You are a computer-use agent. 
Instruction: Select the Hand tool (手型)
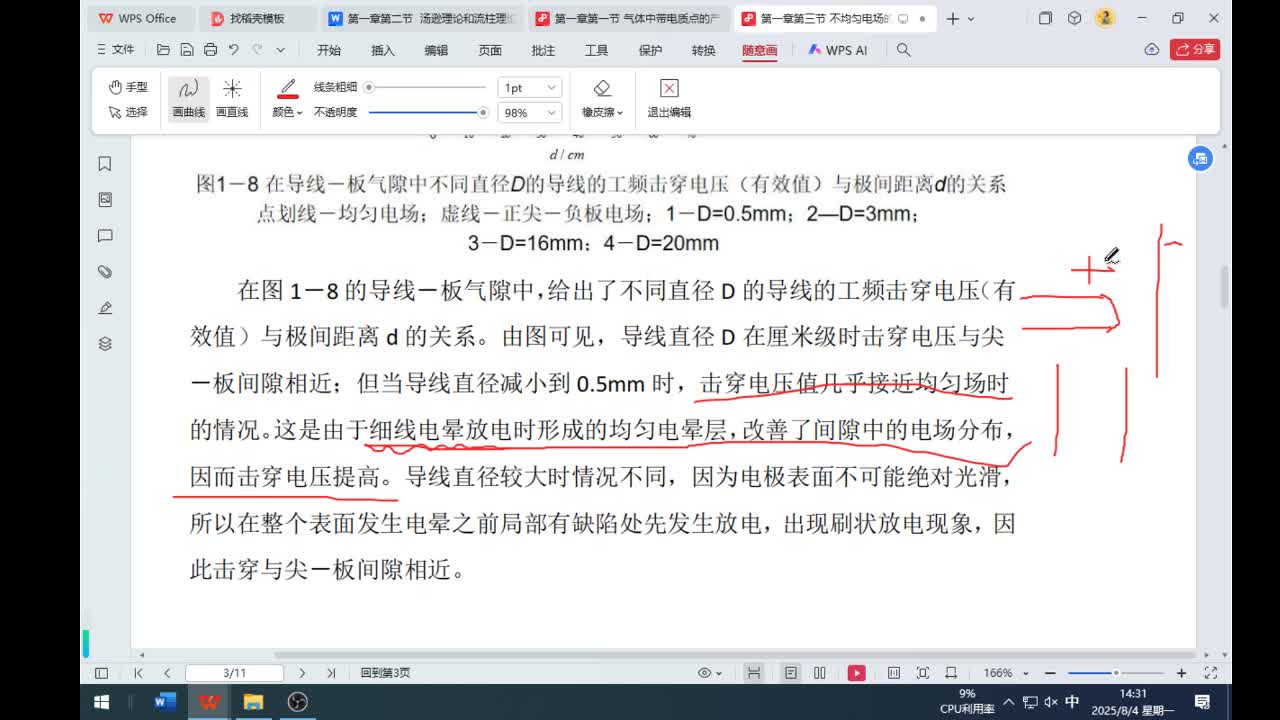click(128, 87)
